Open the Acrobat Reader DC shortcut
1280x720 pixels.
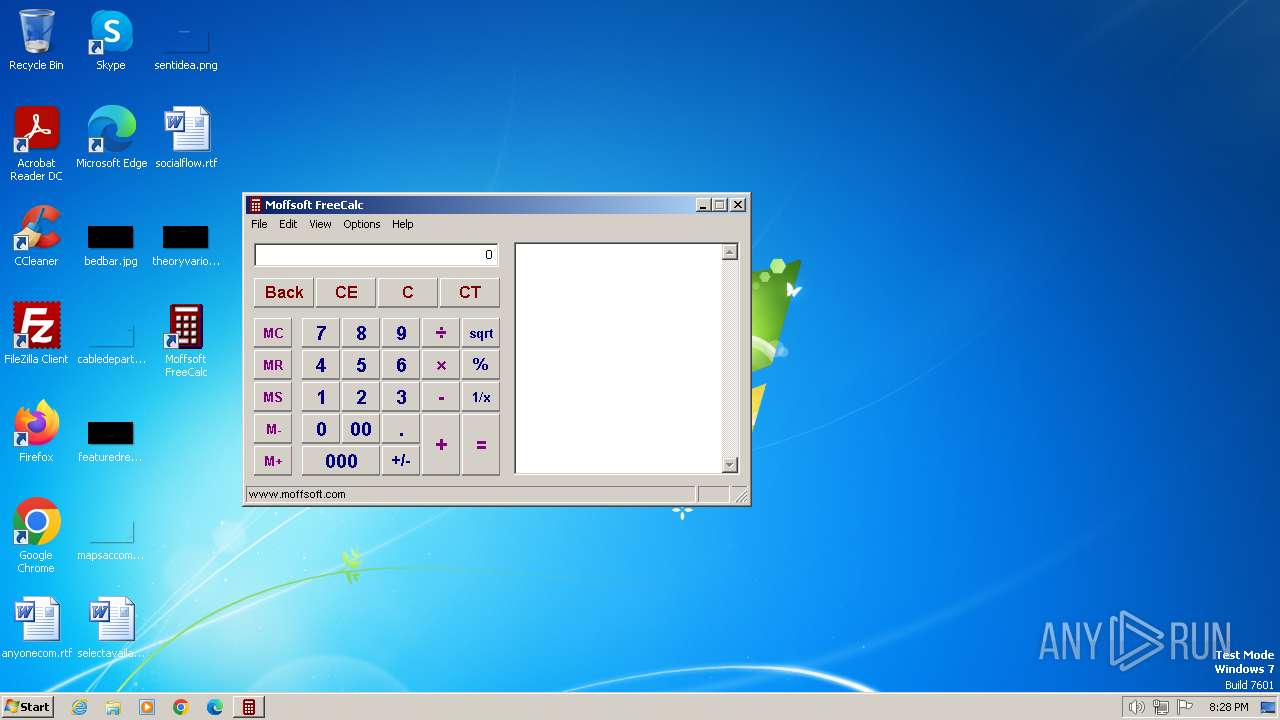[x=36, y=144]
